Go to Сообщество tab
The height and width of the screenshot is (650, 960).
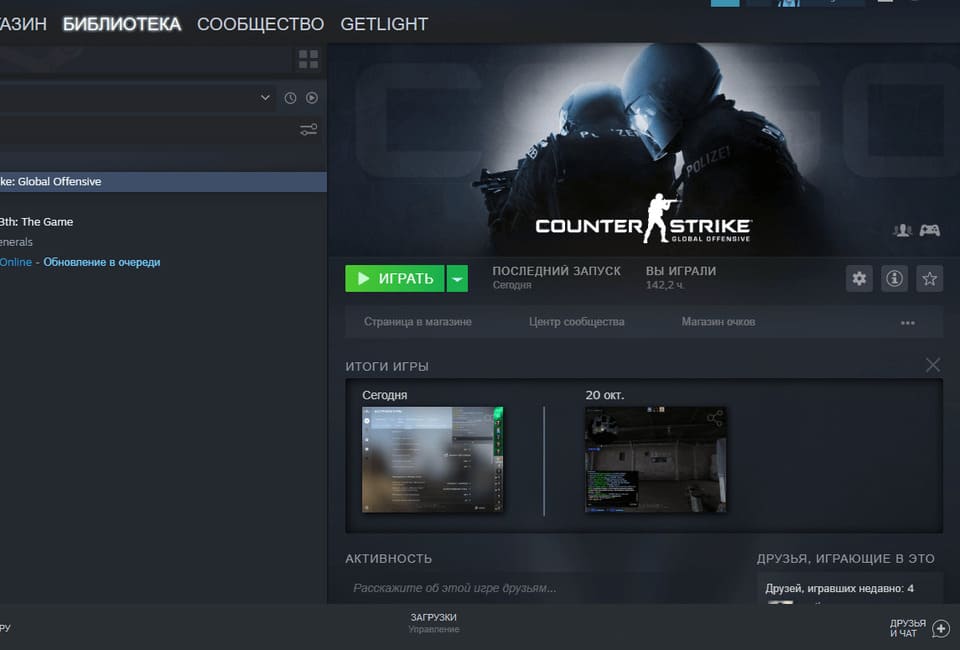[x=260, y=24]
